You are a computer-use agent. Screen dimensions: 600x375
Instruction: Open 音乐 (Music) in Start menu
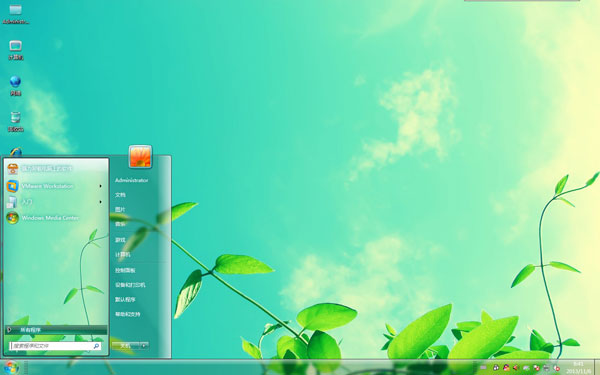(121, 224)
